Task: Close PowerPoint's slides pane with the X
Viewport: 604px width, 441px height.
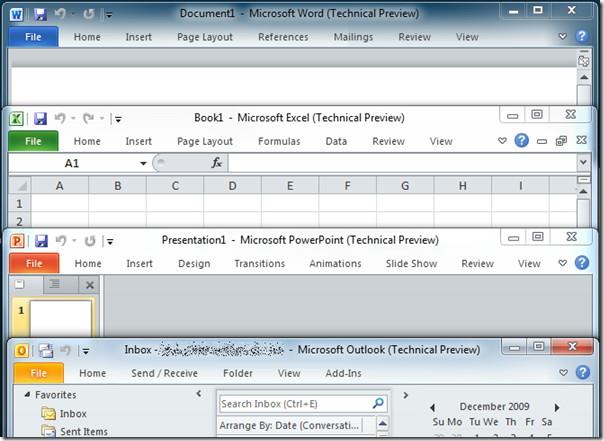Action: (89, 286)
